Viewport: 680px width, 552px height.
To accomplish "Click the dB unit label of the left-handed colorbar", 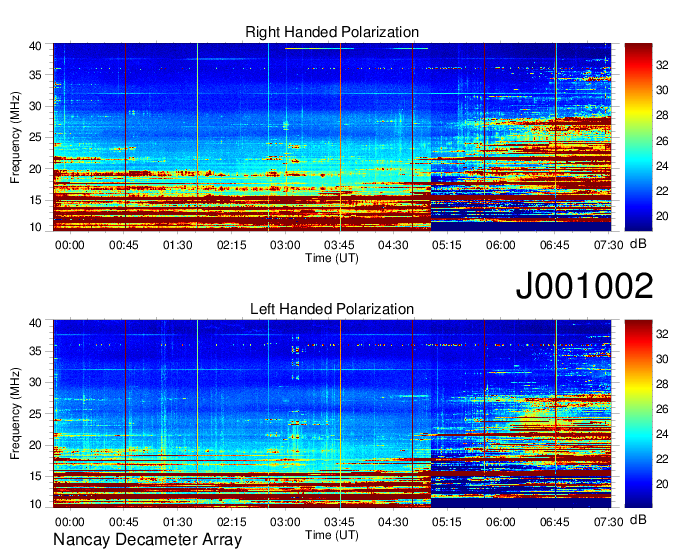I will 638,520.
